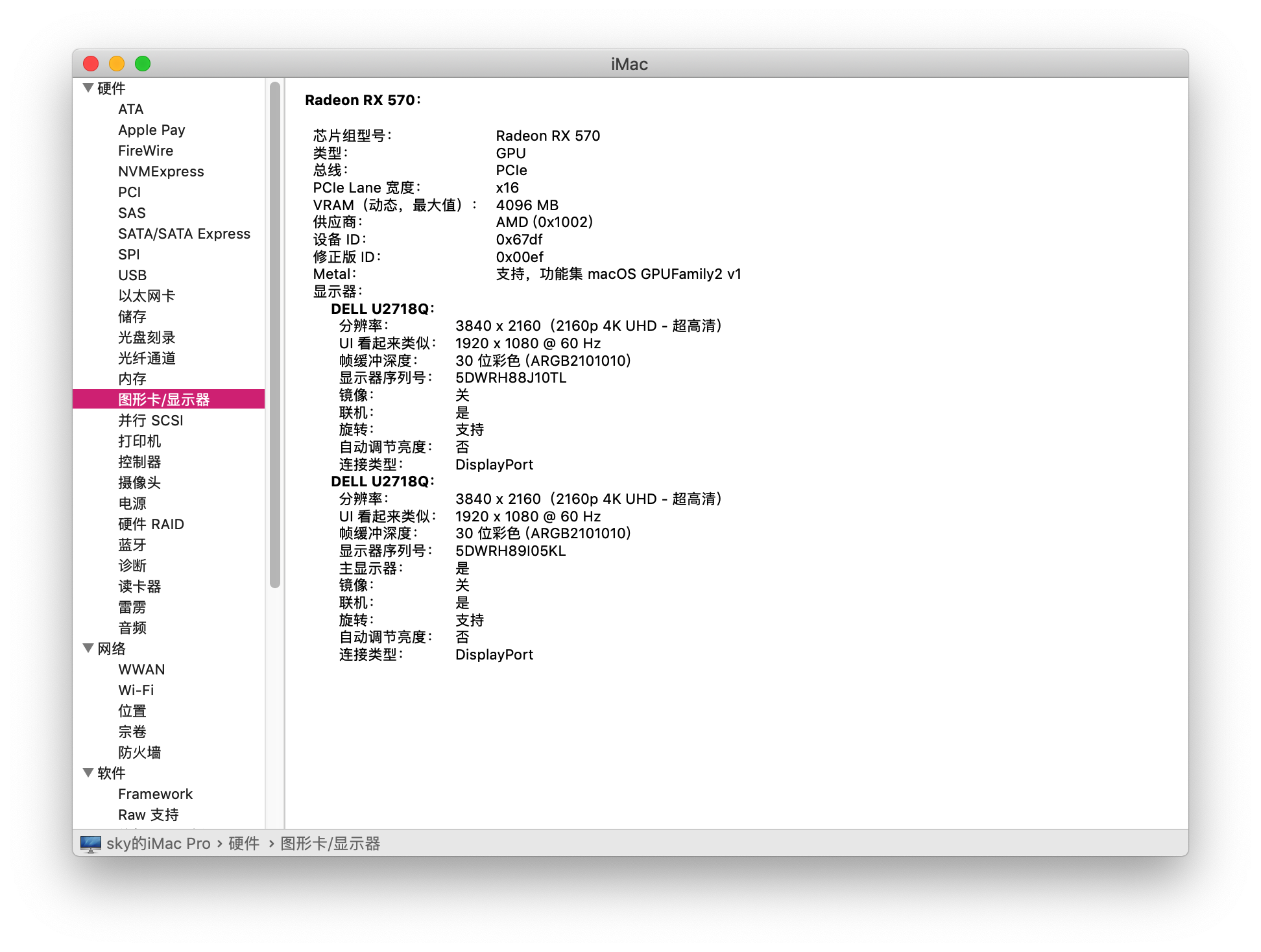Click the sidebar vertical scrollbar

275,334
